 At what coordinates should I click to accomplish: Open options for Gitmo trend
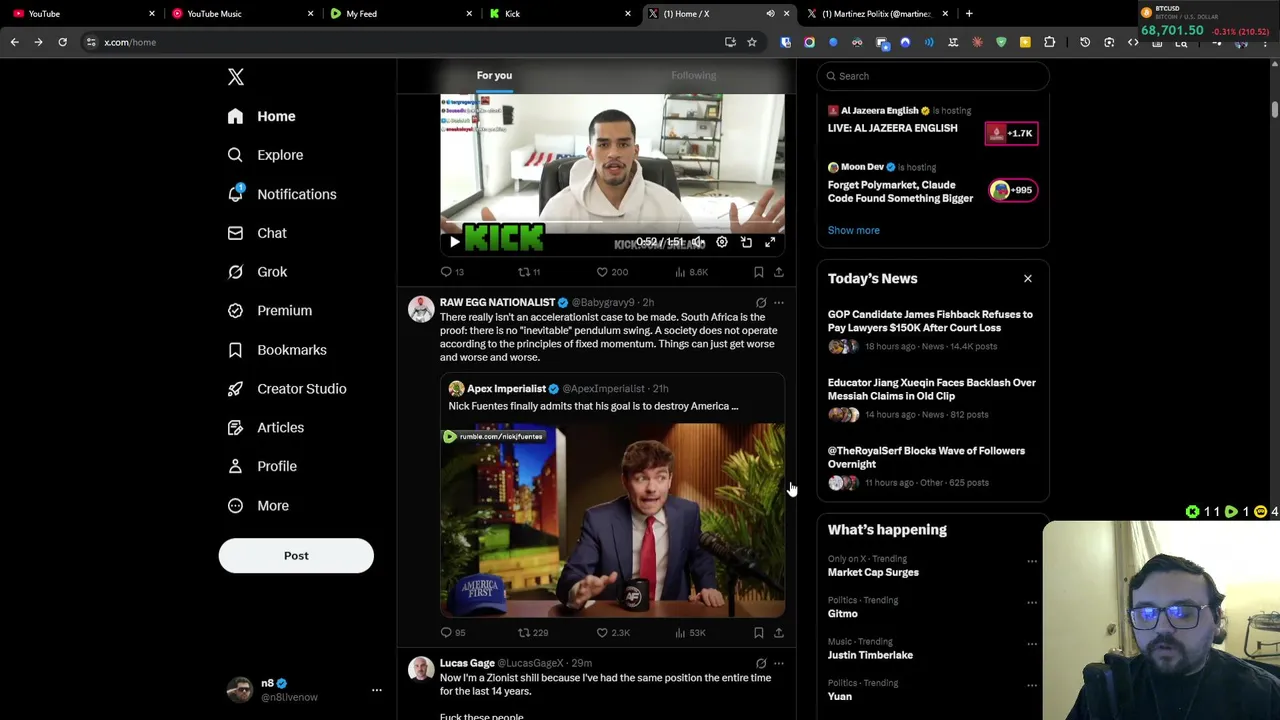tap(1032, 602)
